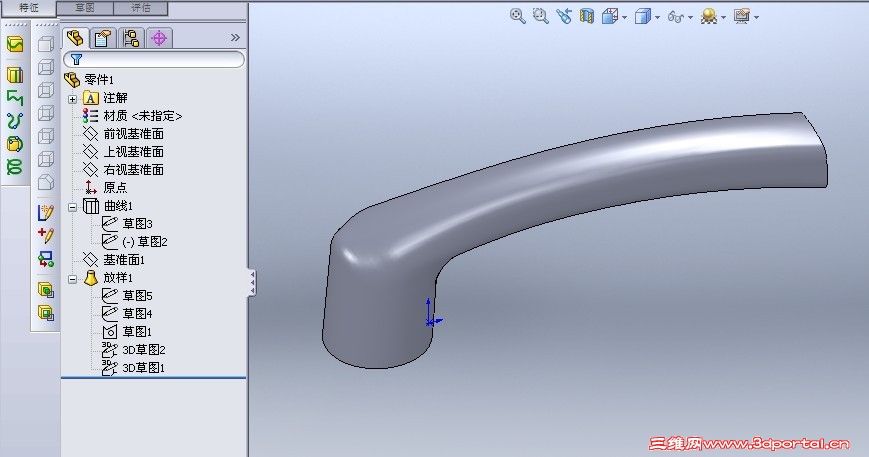Click the View Settings monitor icon
The width and height of the screenshot is (869, 457).
[x=742, y=17]
